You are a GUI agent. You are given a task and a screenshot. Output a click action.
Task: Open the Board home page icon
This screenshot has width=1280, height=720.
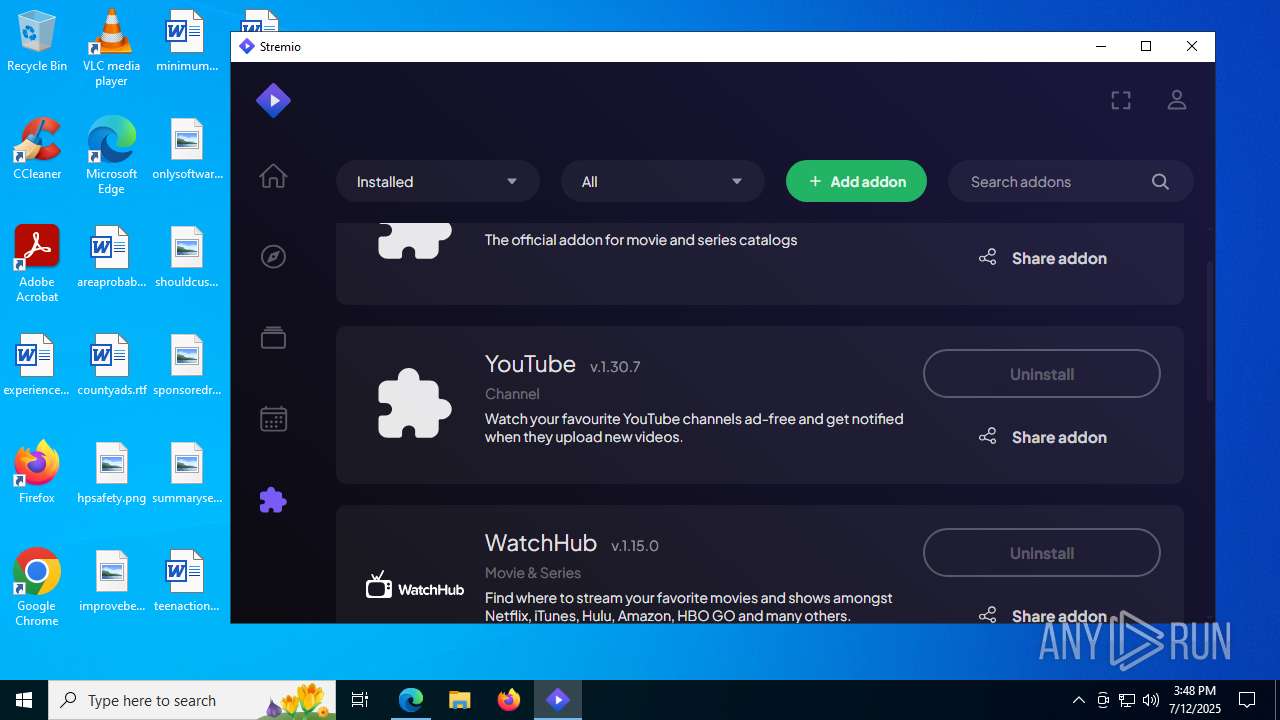point(273,176)
